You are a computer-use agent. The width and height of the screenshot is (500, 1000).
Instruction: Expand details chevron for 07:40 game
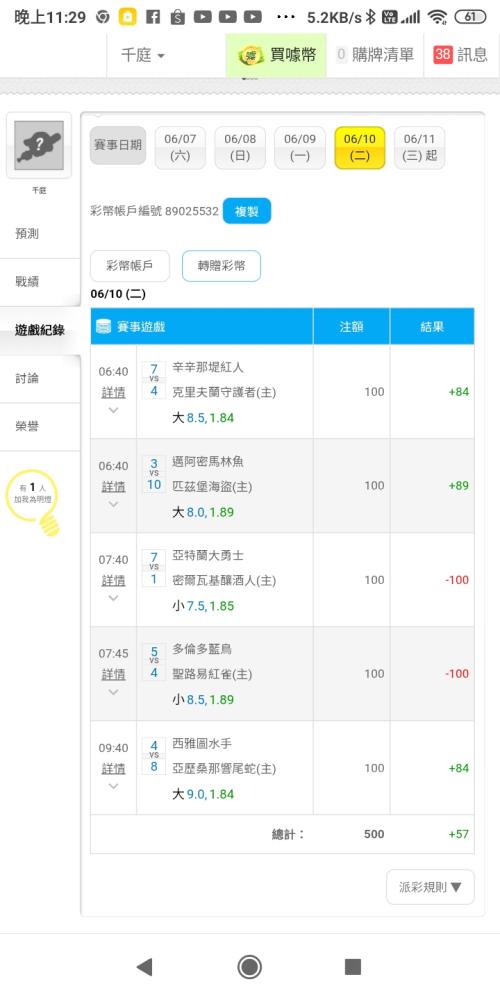[x=114, y=598]
